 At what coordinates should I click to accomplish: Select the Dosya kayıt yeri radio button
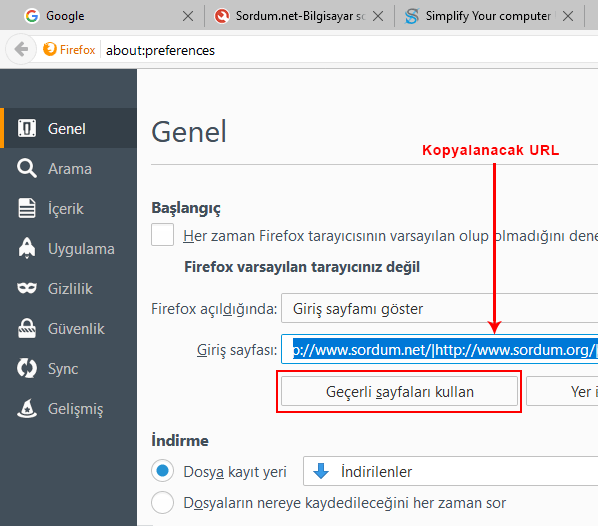(162, 471)
